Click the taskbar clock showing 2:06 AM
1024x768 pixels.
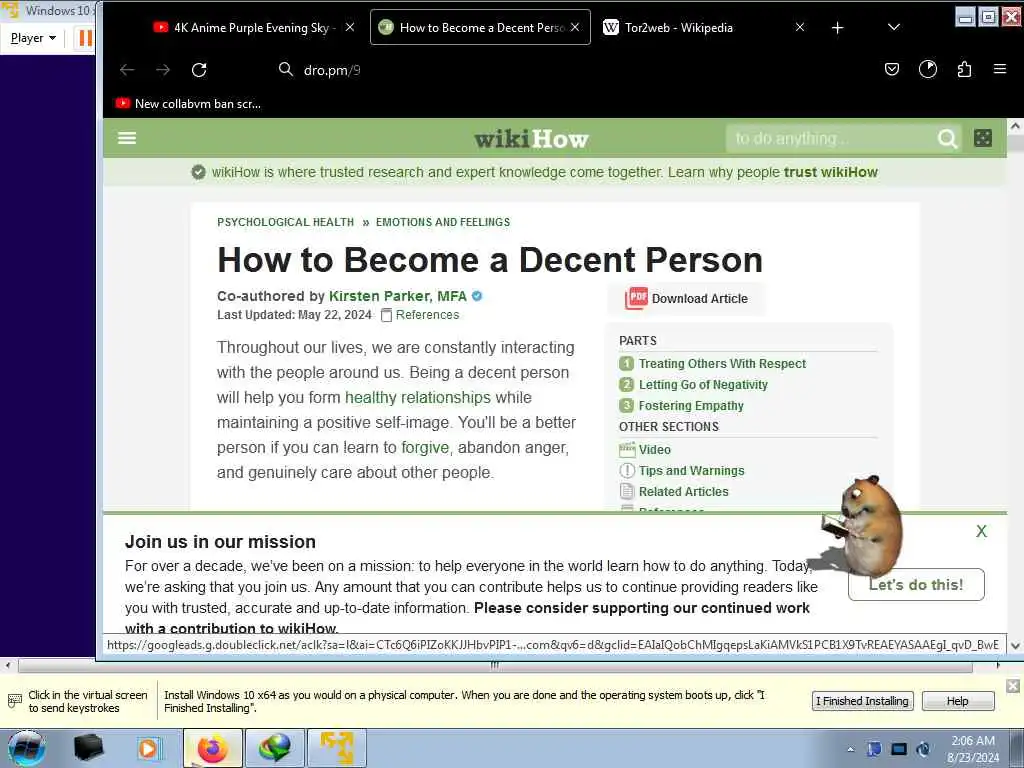(973, 749)
